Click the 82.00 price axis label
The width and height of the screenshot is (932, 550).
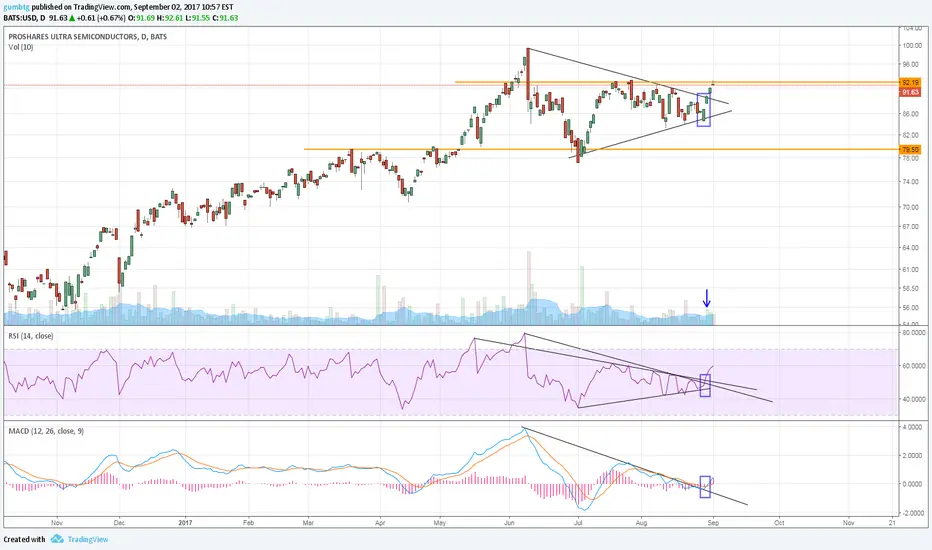point(911,136)
